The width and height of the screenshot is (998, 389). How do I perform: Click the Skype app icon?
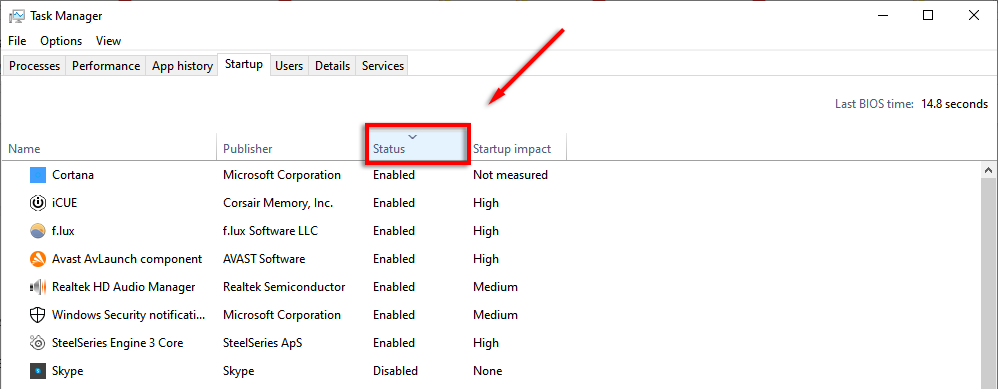coord(38,371)
